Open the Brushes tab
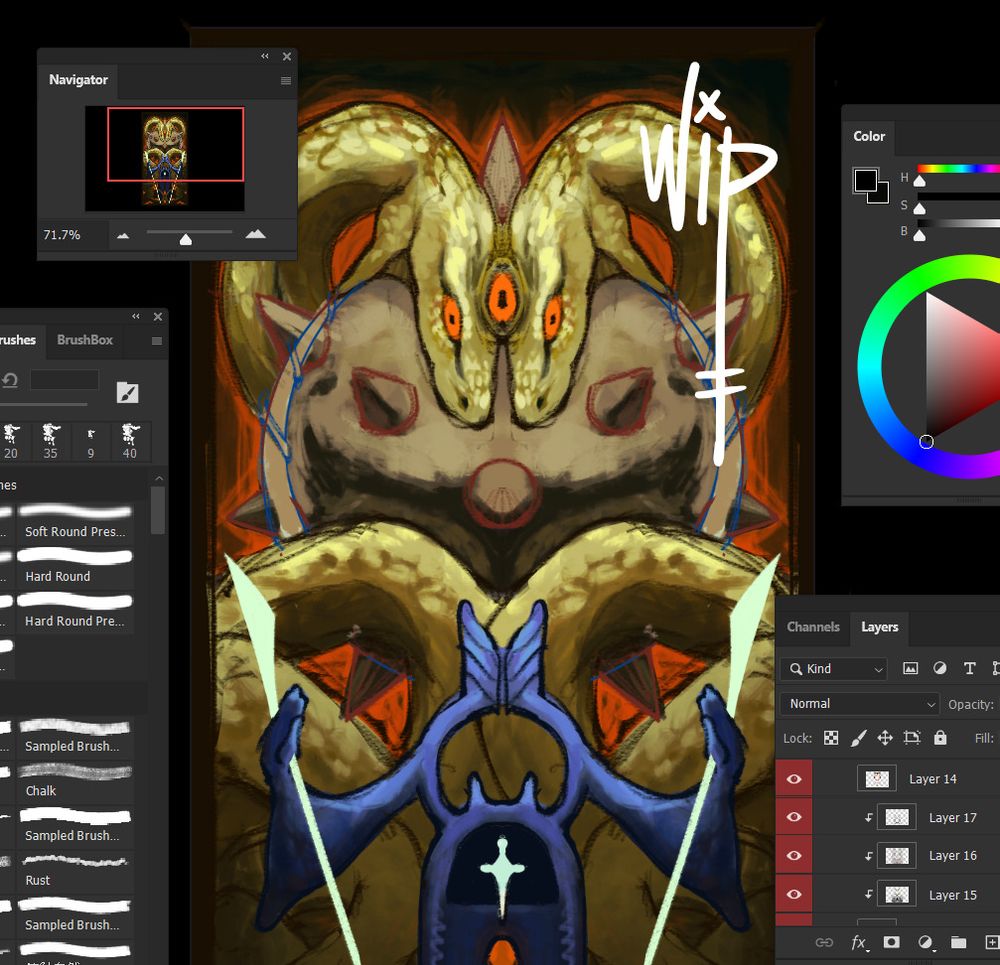 (x=18, y=340)
